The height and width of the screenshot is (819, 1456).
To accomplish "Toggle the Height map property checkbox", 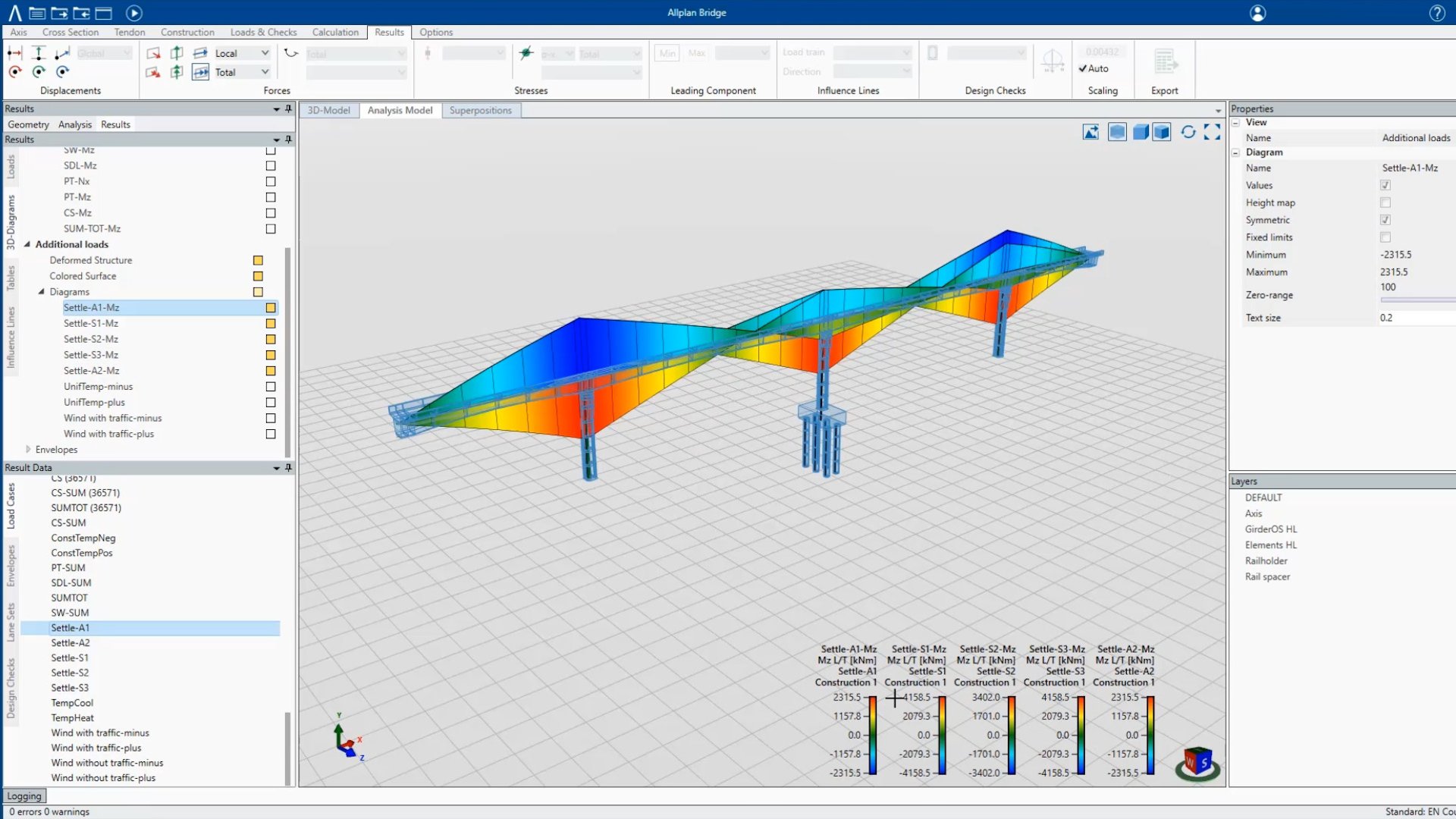I will click(x=1386, y=202).
